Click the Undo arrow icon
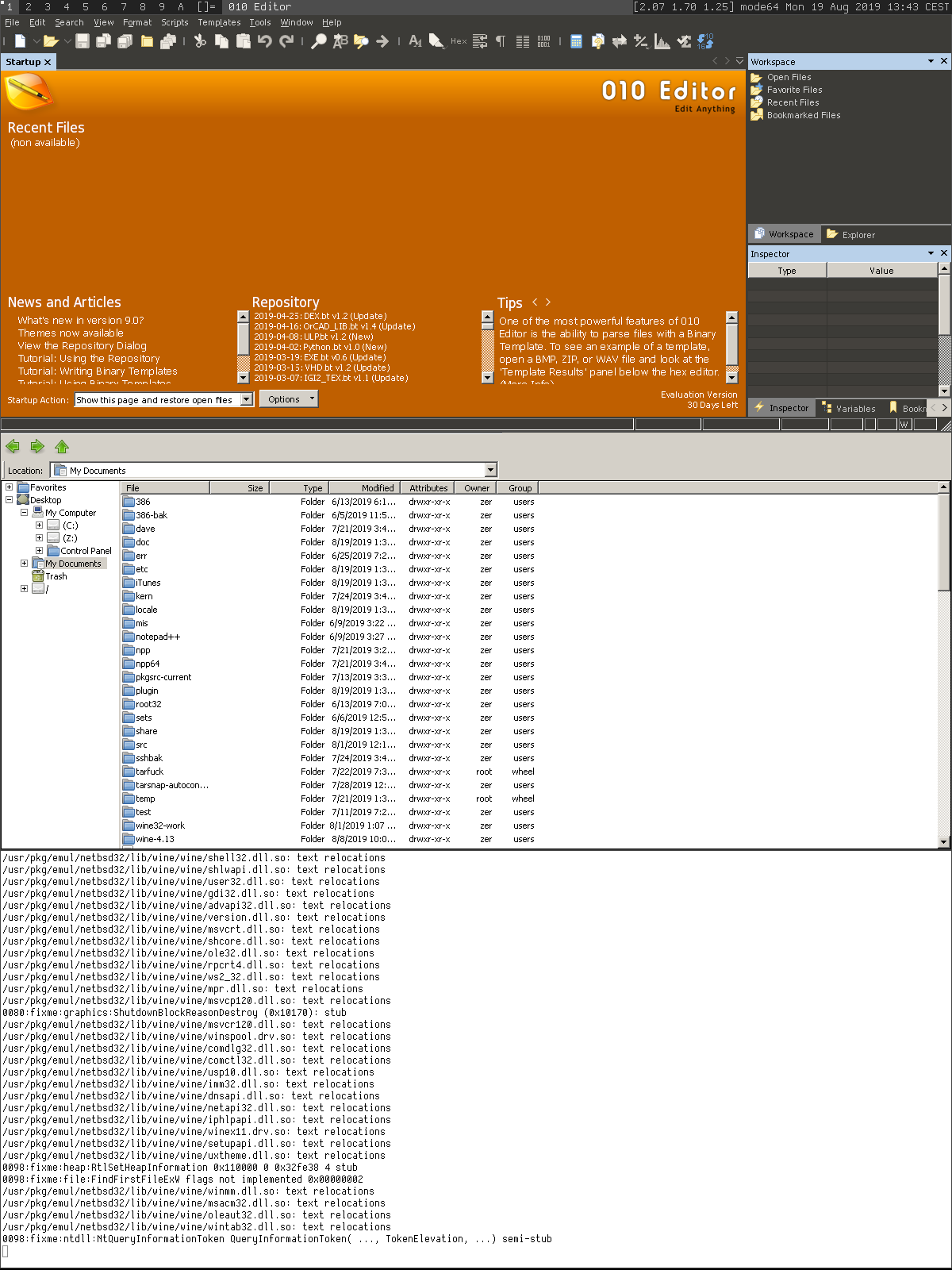 tap(265, 41)
